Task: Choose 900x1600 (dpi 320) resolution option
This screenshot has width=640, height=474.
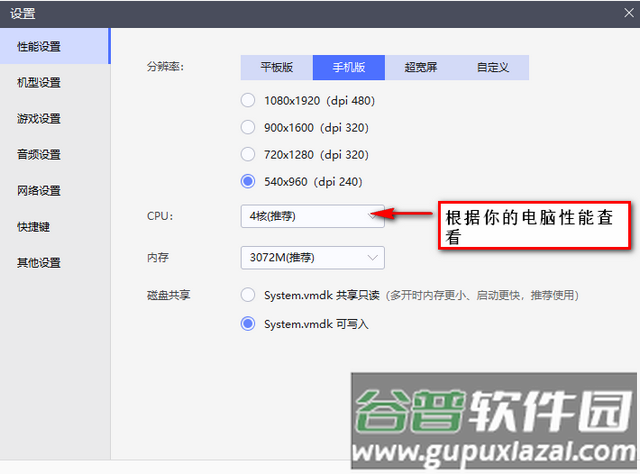Action: [x=248, y=128]
